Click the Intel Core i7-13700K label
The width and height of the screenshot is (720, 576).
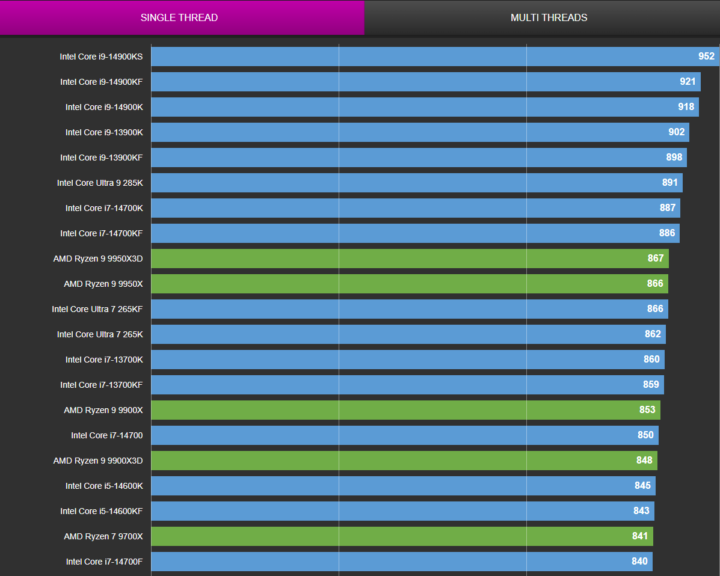click(x=104, y=359)
